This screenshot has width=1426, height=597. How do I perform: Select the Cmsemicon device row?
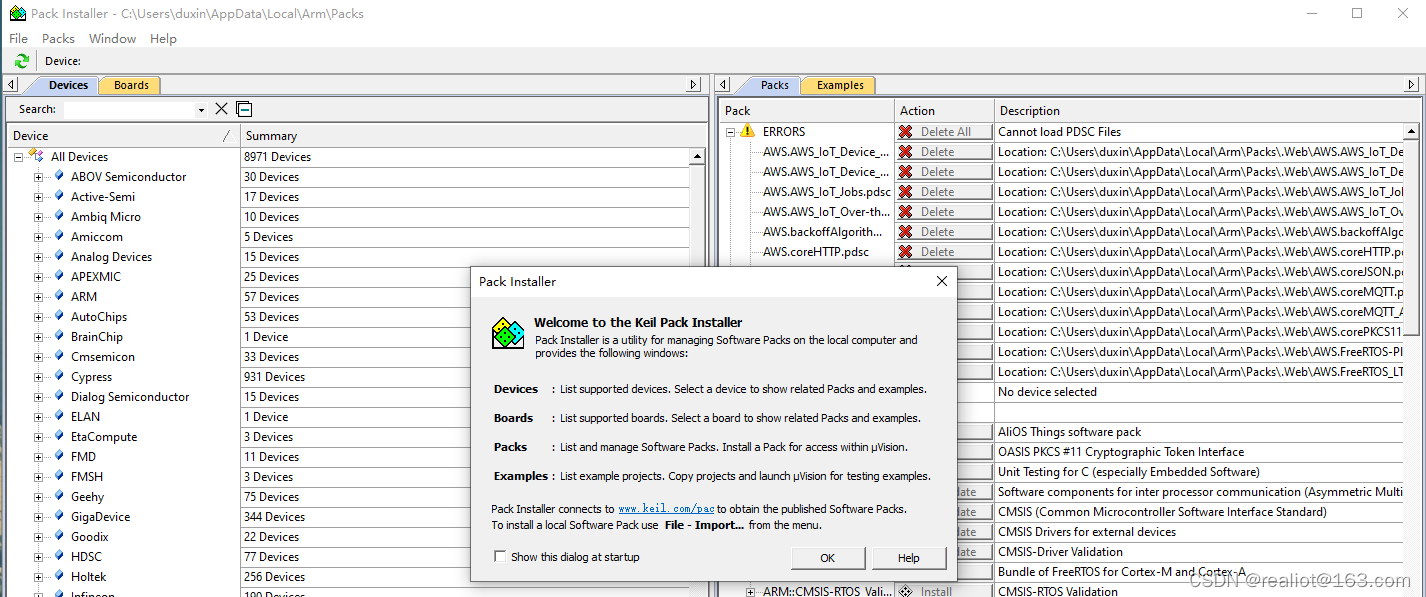103,357
